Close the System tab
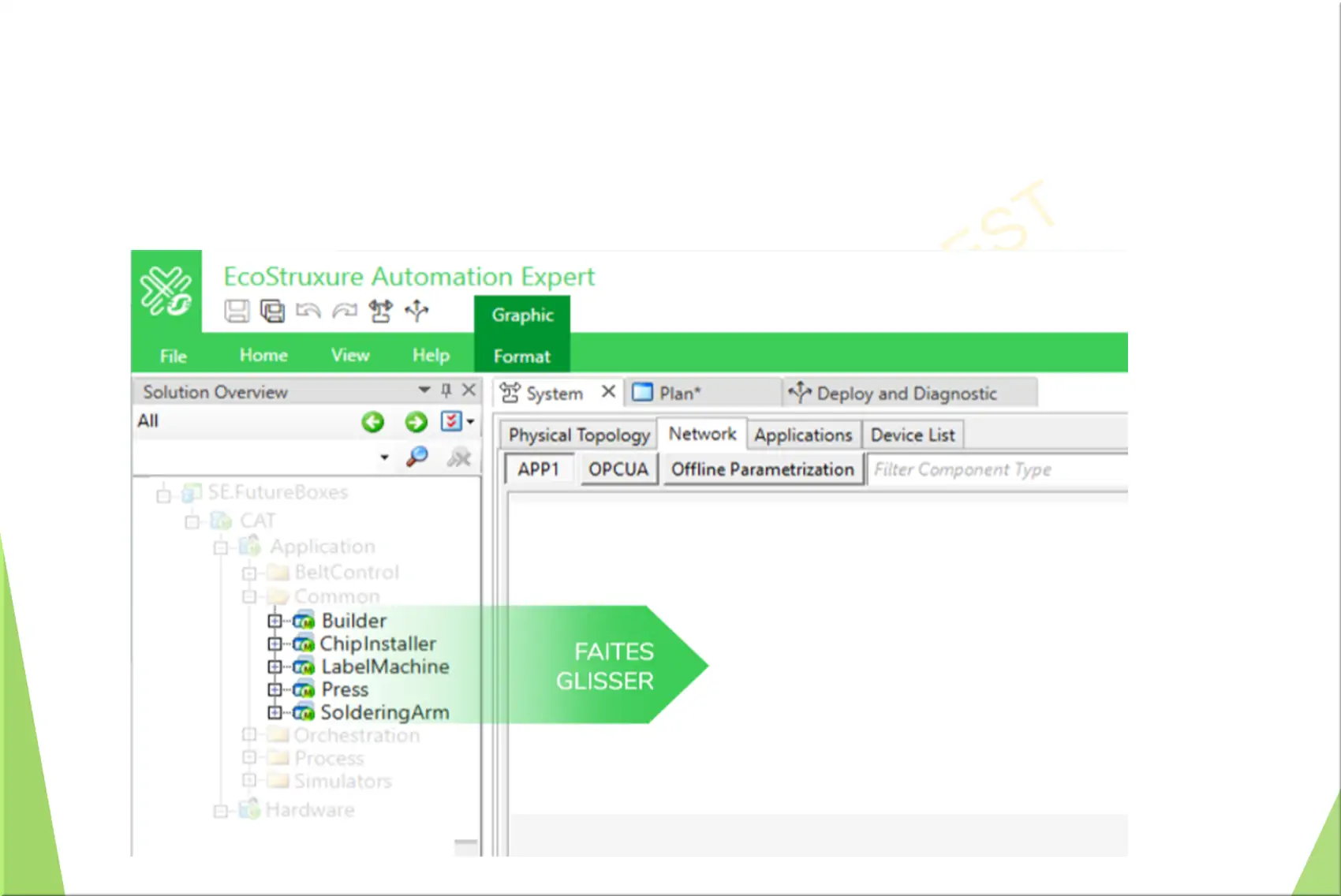This screenshot has height=896, width=1341. pos(608,391)
